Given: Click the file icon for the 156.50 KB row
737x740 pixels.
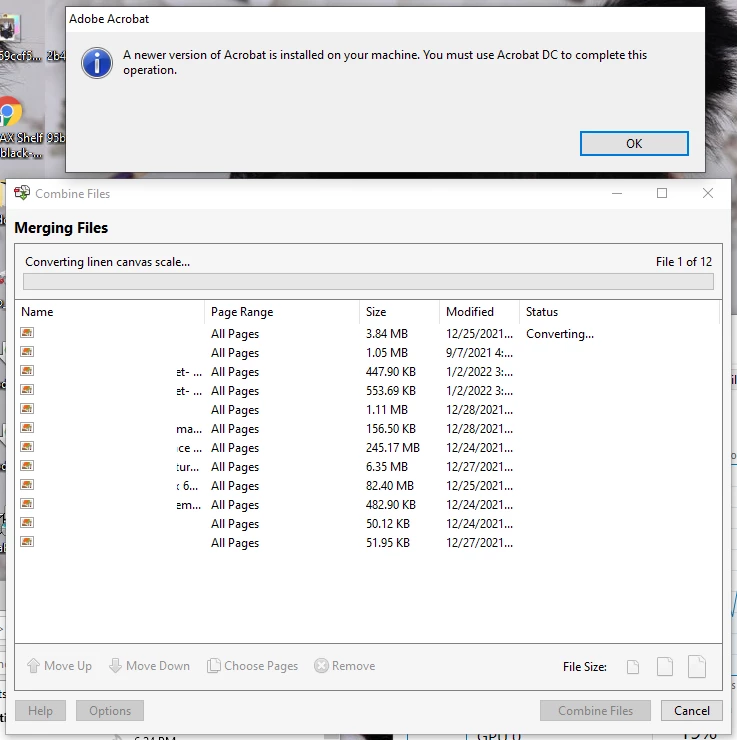Looking at the screenshot, I should pos(27,428).
